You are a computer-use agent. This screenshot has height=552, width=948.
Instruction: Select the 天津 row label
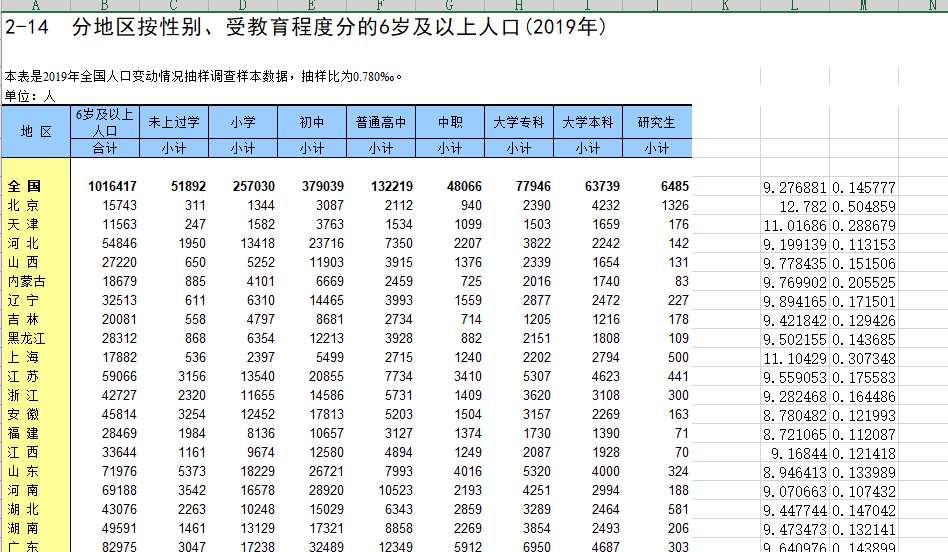click(23, 224)
